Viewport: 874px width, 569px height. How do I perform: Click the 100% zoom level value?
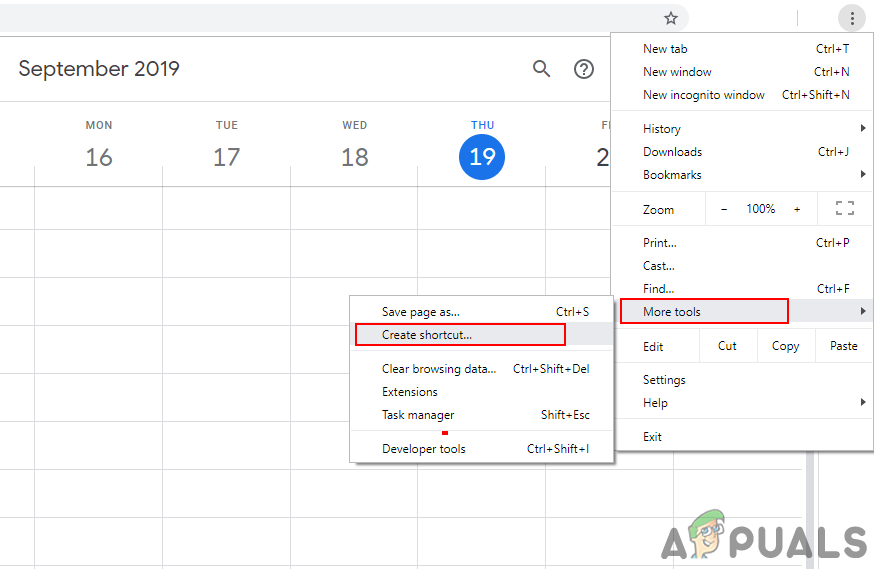[760, 209]
